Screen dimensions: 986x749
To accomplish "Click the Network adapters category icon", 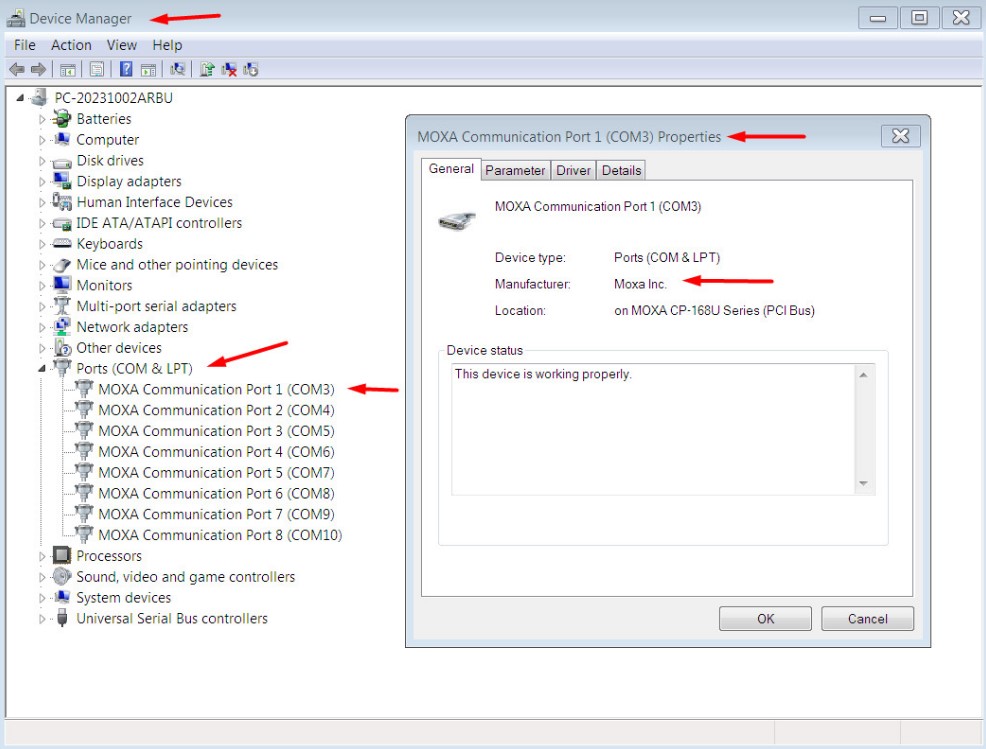I will pos(62,326).
